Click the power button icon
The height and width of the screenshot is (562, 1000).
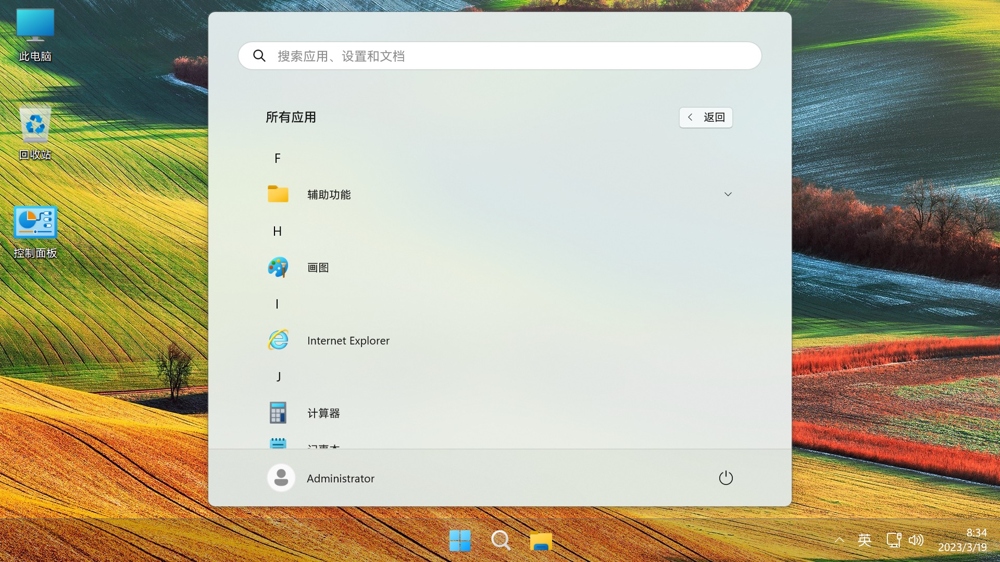(726, 478)
